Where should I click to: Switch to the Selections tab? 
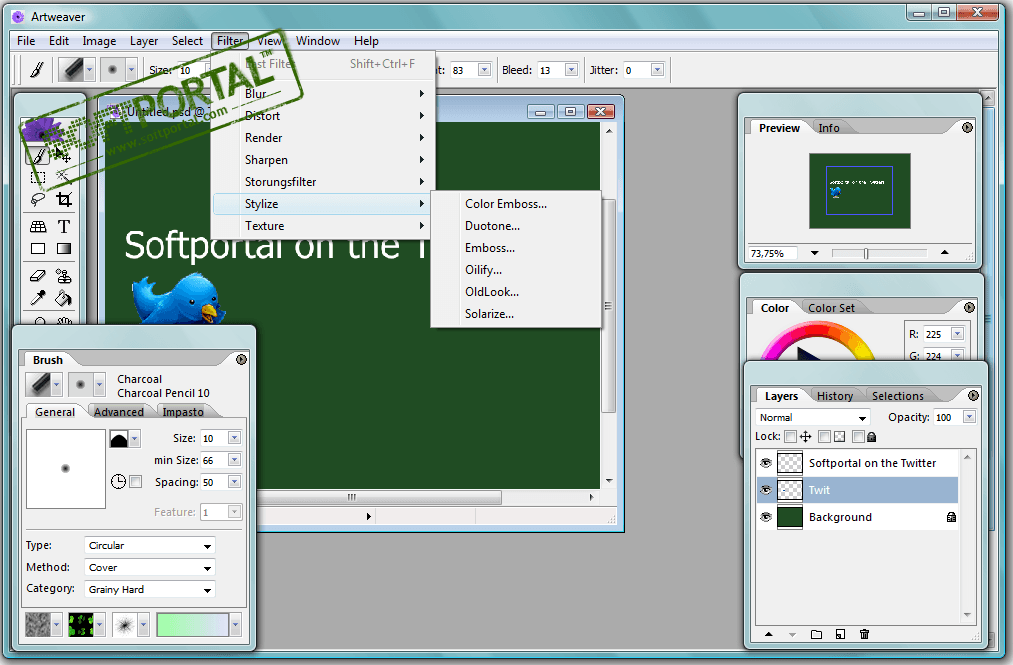pyautogui.click(x=897, y=396)
